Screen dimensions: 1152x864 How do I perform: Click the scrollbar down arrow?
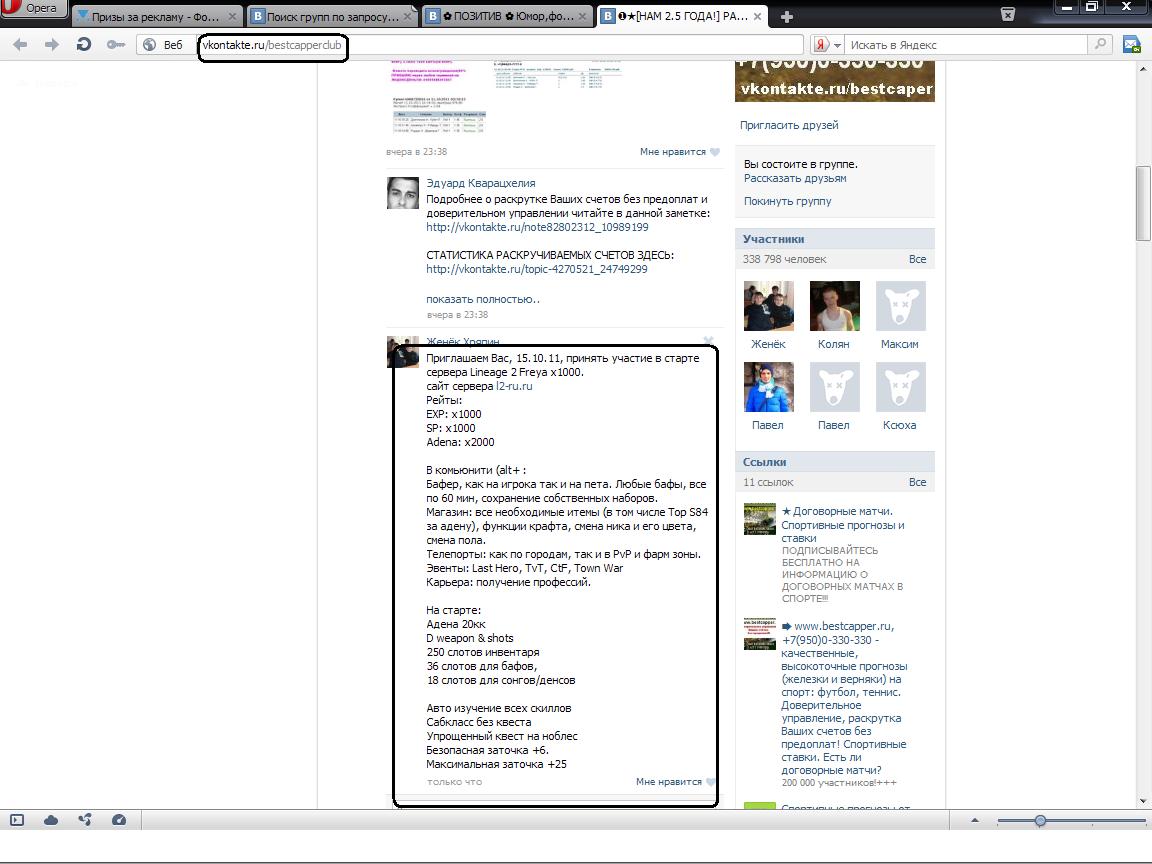tap(1142, 801)
